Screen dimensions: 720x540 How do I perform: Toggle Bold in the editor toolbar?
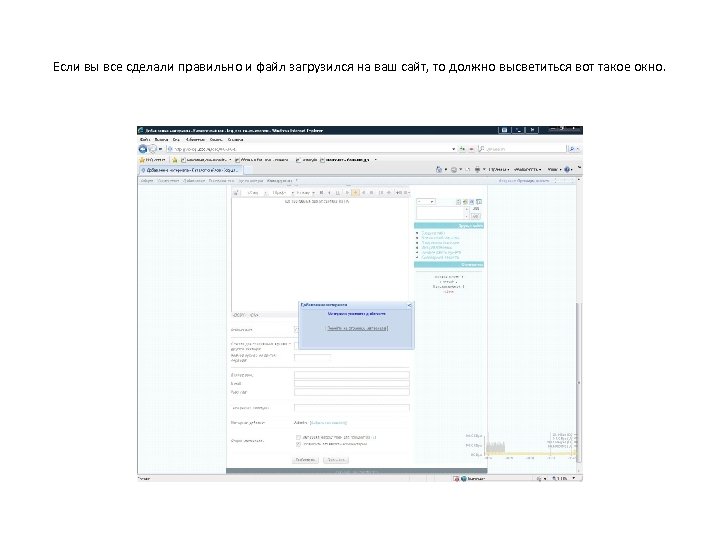321,192
